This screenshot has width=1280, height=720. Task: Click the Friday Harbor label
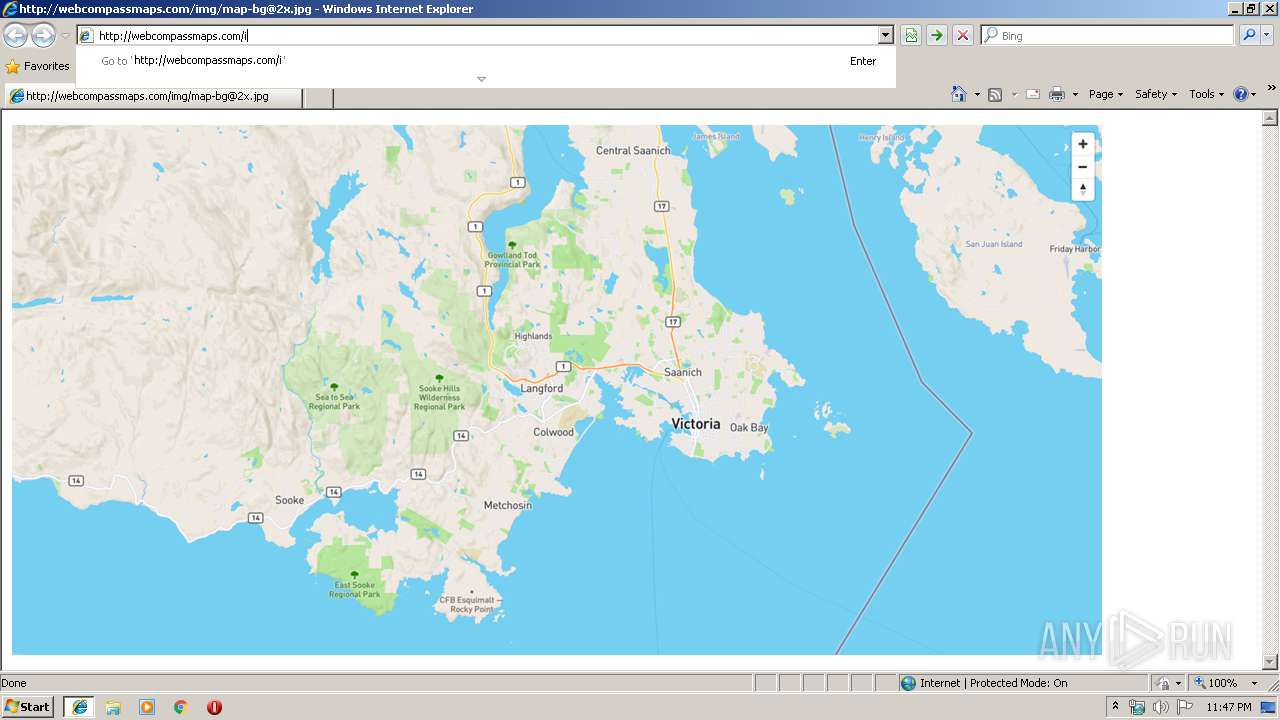tap(1075, 249)
